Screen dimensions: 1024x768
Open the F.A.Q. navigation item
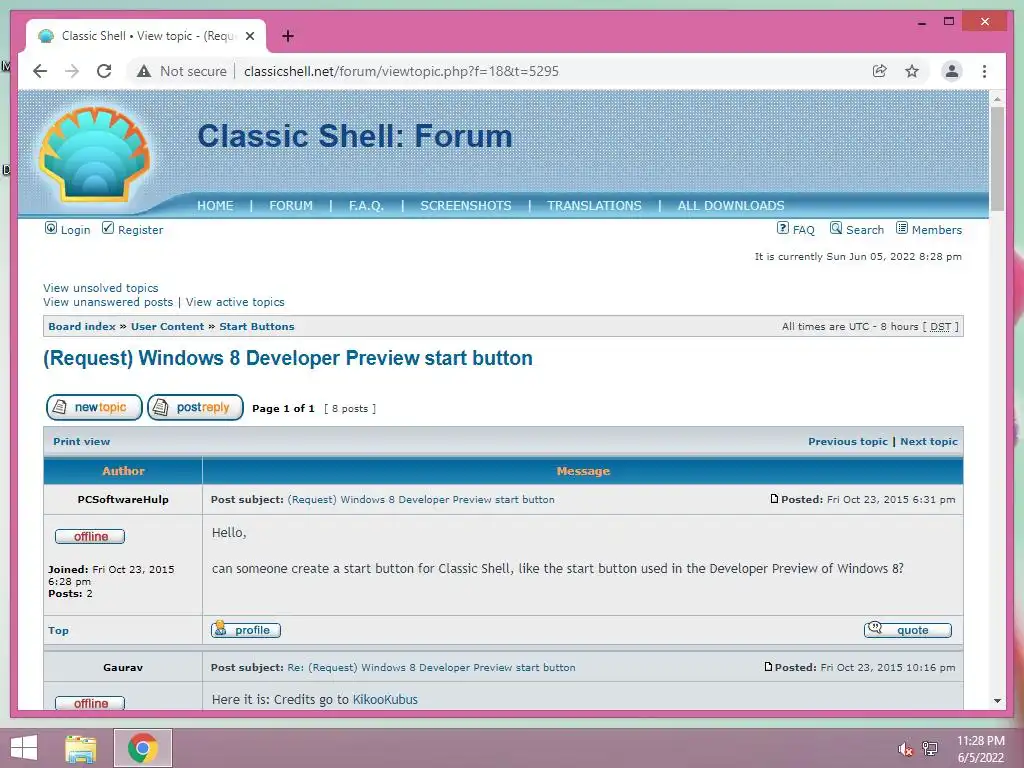point(366,206)
